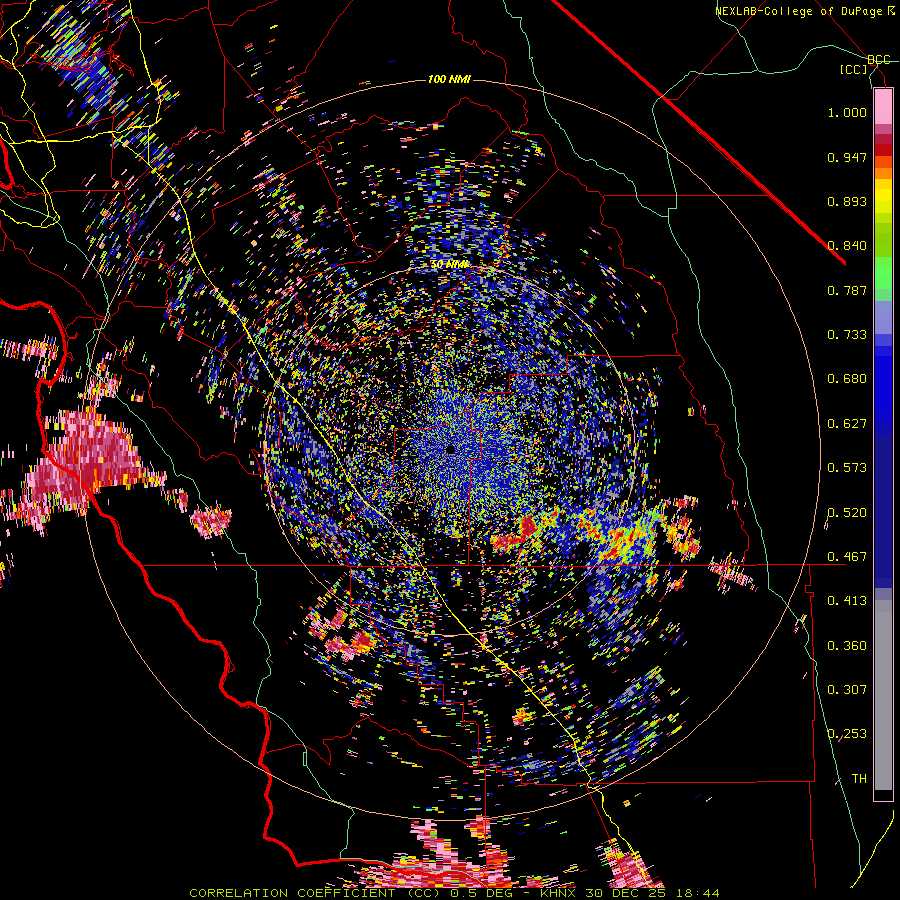The width and height of the screenshot is (900, 900).
Task: Click the 0.680 legend value
Action: click(x=847, y=379)
